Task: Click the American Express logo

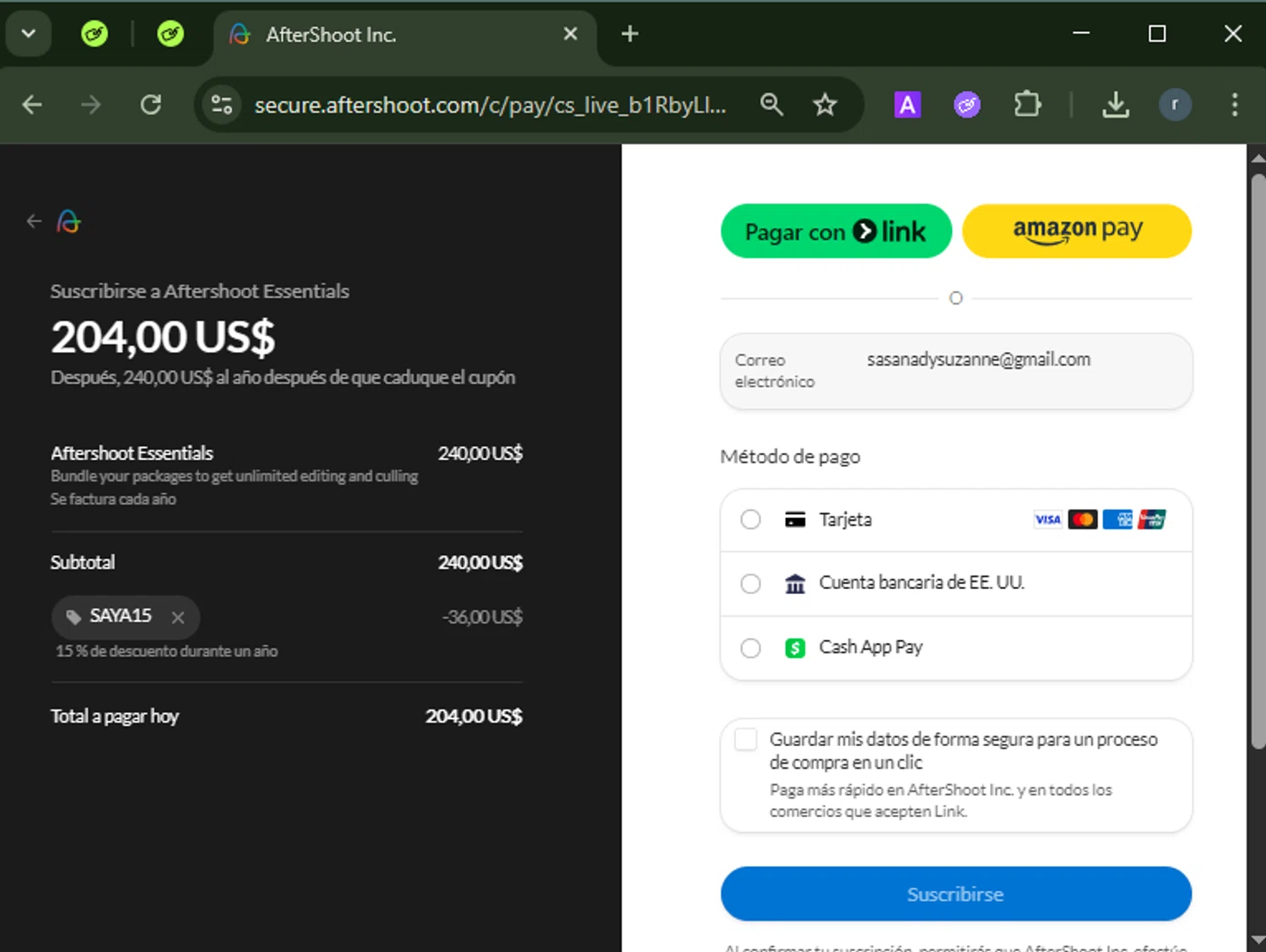Action: point(1117,519)
